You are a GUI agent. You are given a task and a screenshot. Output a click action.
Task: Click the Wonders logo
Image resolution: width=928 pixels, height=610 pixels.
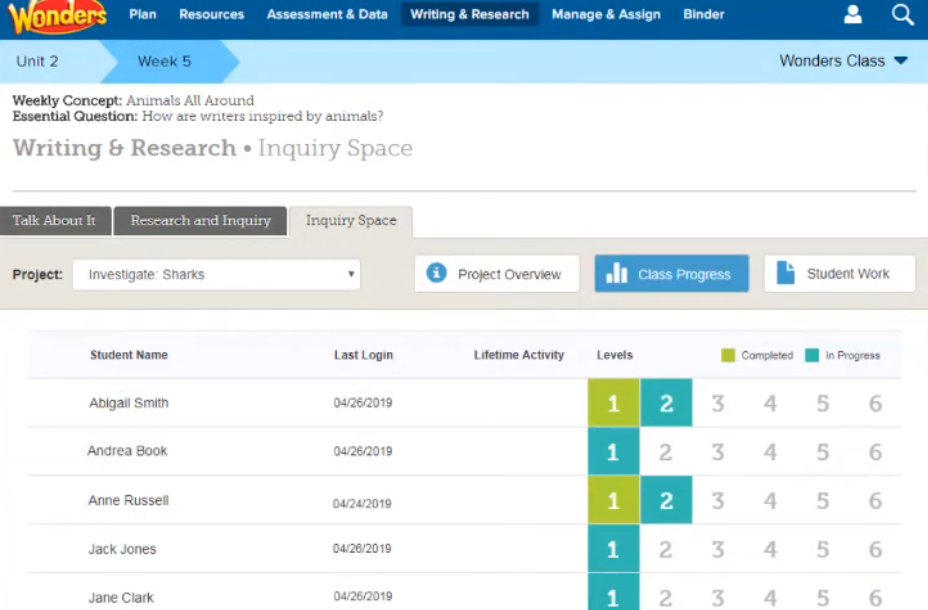56,15
